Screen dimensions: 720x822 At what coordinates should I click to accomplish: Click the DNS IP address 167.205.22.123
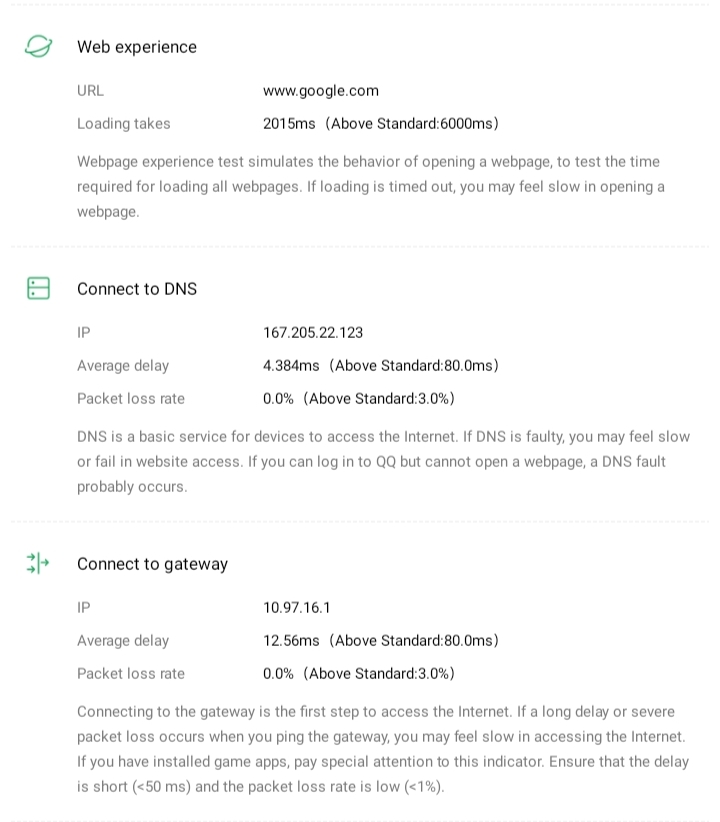[x=313, y=333]
